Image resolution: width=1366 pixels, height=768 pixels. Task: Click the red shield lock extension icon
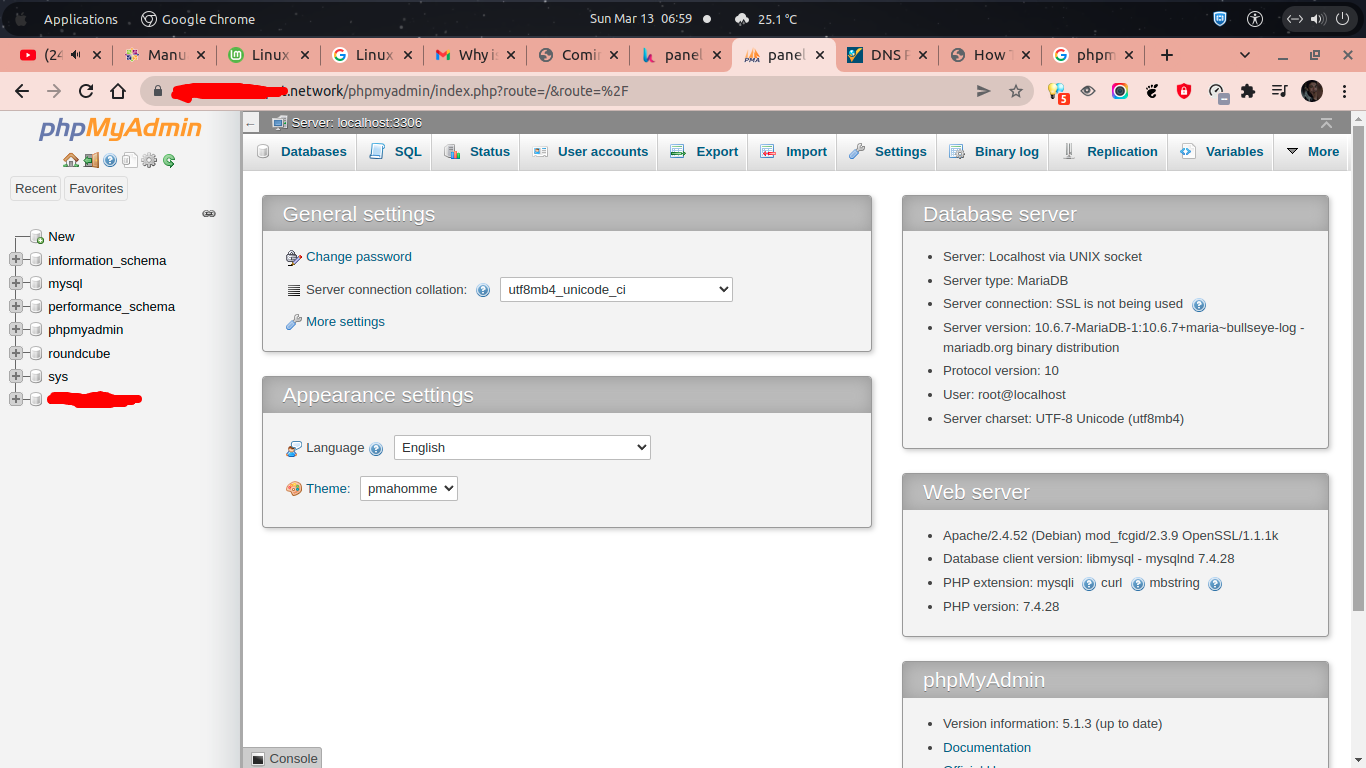click(x=1184, y=91)
